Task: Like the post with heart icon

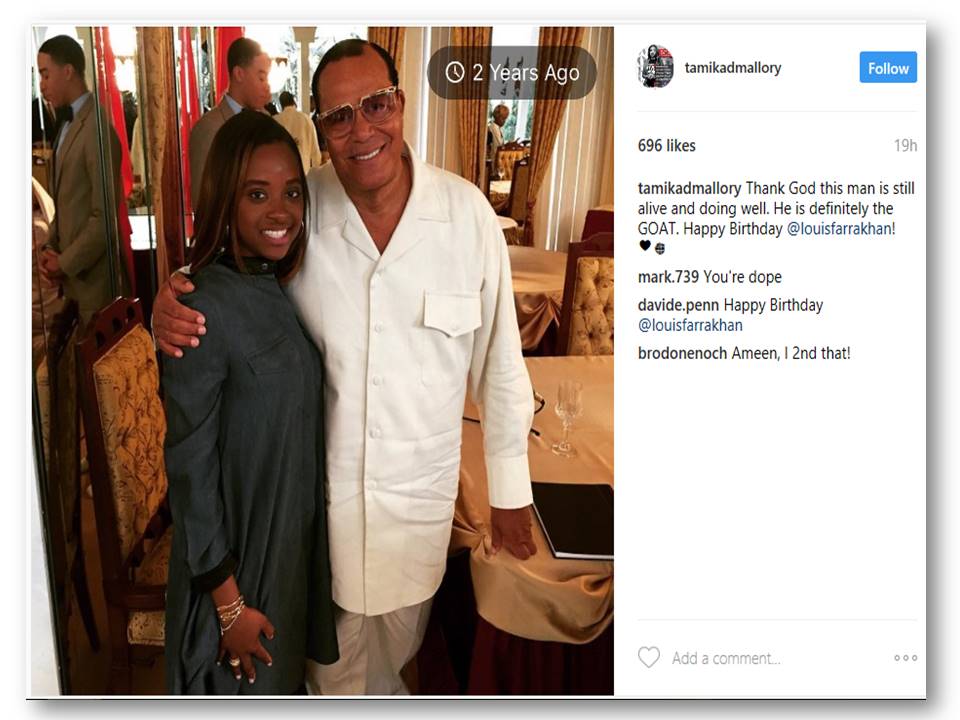Action: (649, 658)
